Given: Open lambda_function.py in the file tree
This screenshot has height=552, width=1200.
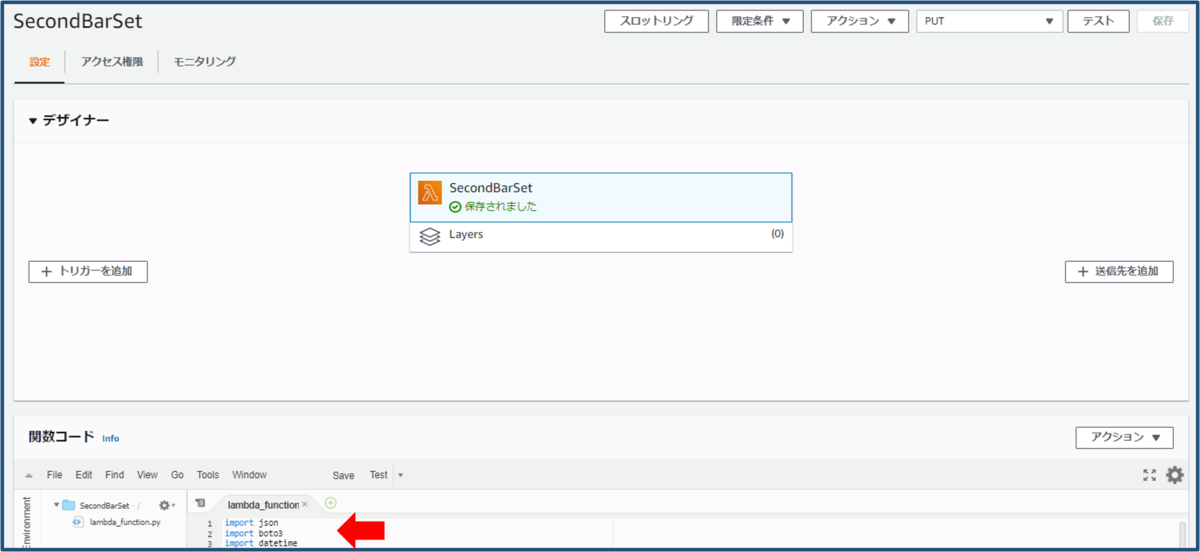Looking at the screenshot, I should (125, 522).
